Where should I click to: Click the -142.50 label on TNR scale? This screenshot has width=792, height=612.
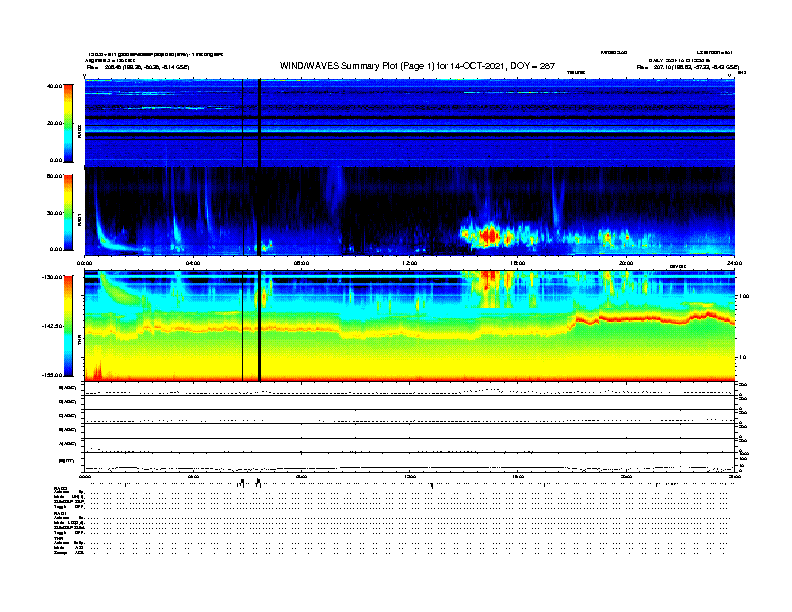53,326
